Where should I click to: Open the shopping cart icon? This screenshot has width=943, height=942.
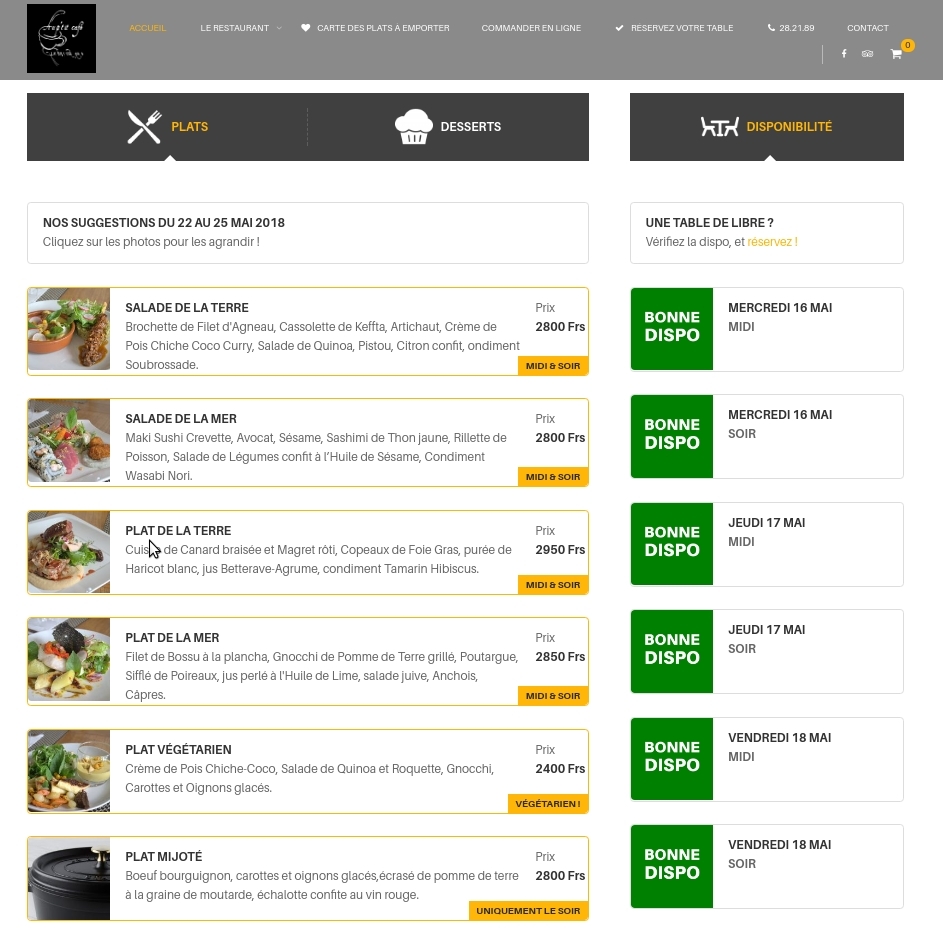[x=896, y=54]
